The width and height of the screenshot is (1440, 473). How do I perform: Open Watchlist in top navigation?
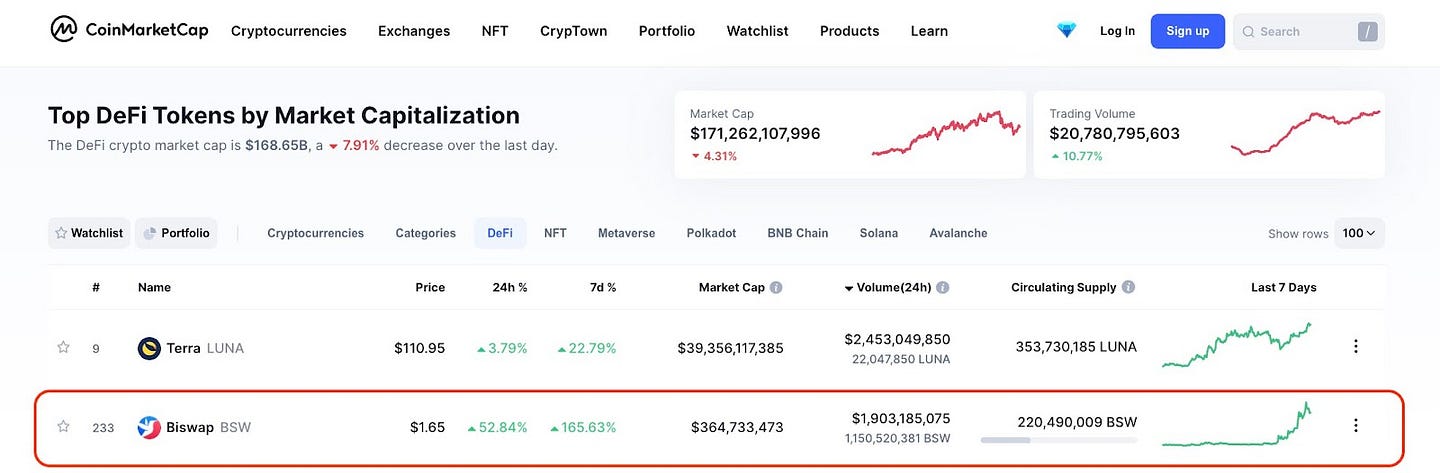click(x=757, y=31)
